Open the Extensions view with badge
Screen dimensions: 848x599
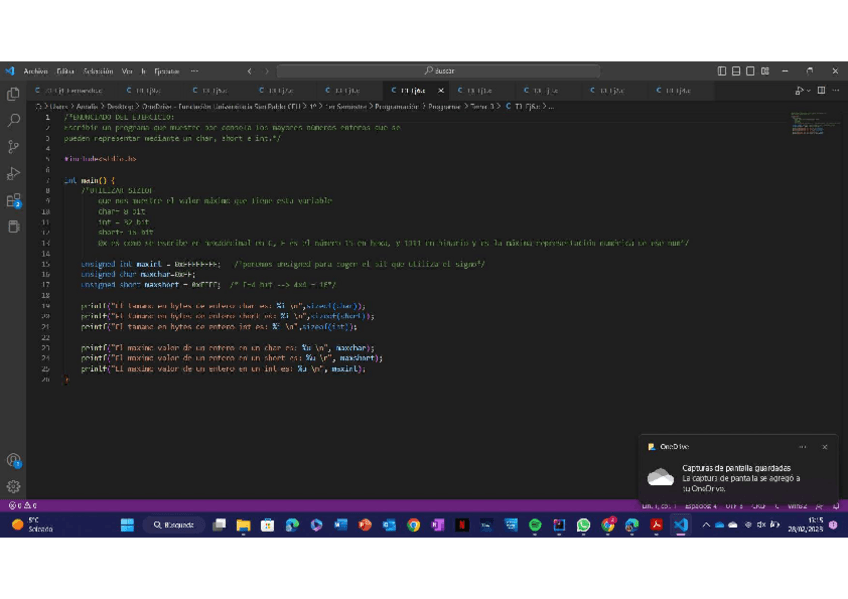pyautogui.click(x=13, y=201)
